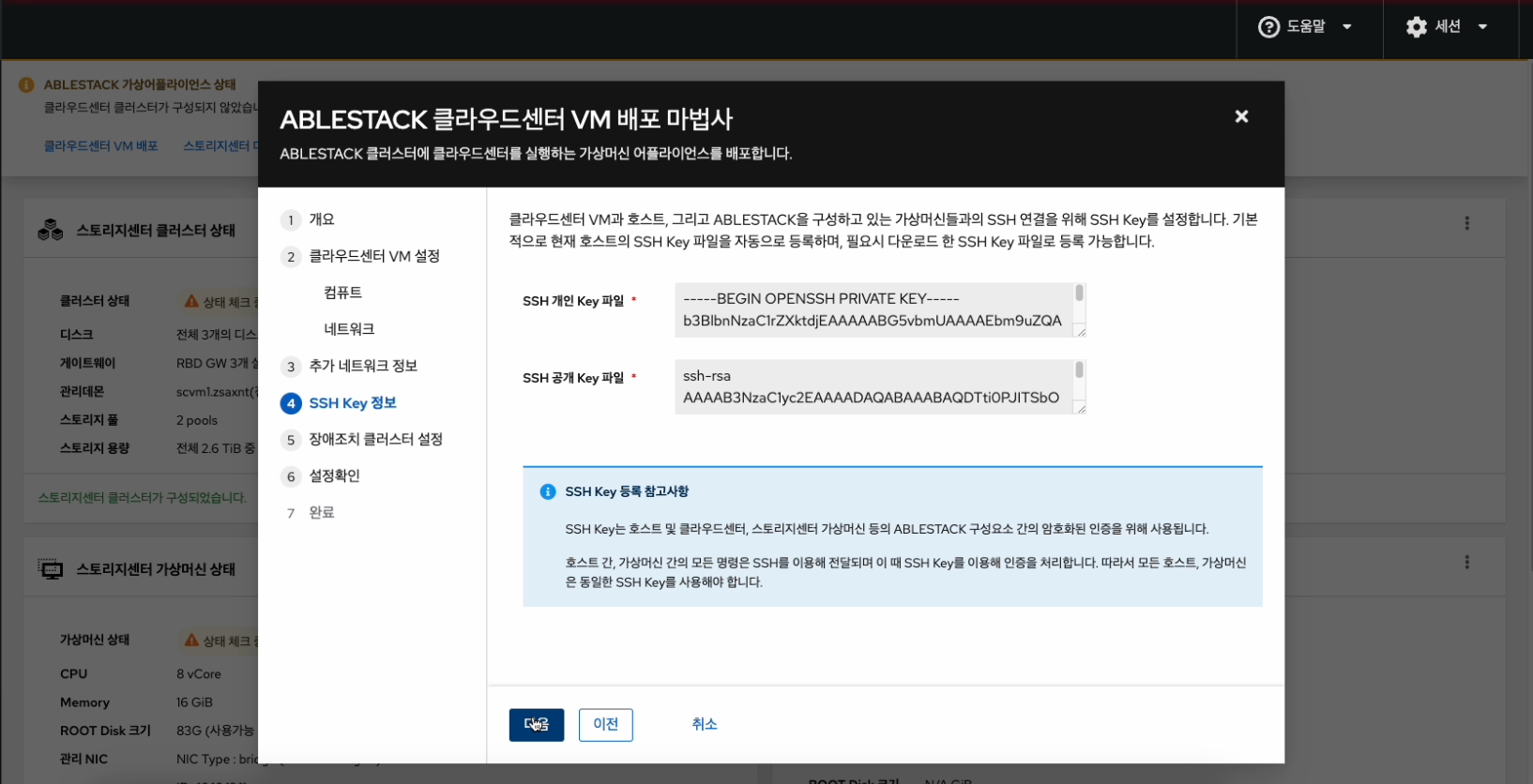Screen dimensions: 1533x784
Task: Click the cluster status warning triangle icon
Action: click(x=191, y=301)
